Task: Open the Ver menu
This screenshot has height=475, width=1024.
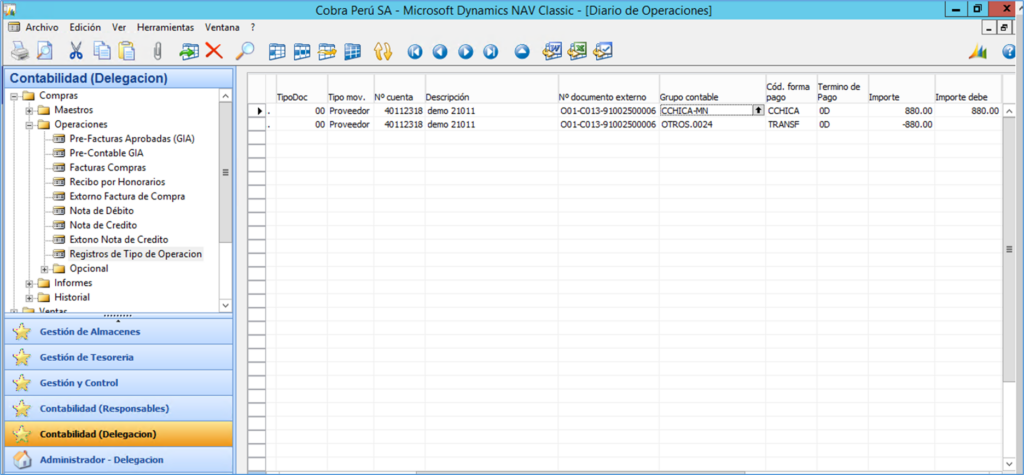Action: point(119,27)
